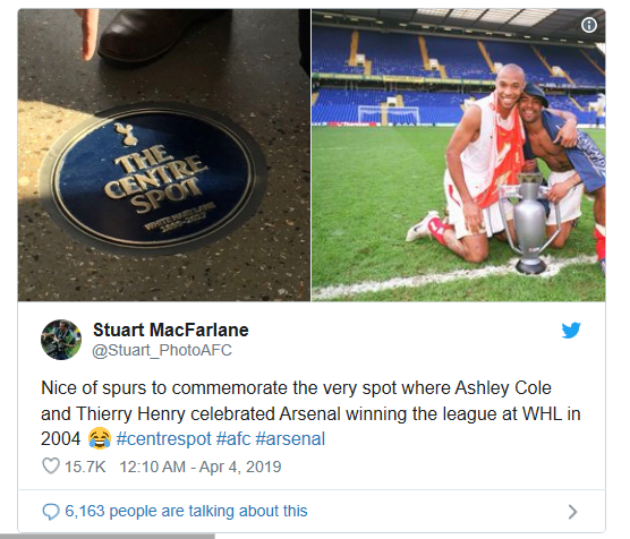Click the 12:10 AM - Apr 4, 2019 timestamp
The width and height of the screenshot is (630, 539).
(x=200, y=466)
